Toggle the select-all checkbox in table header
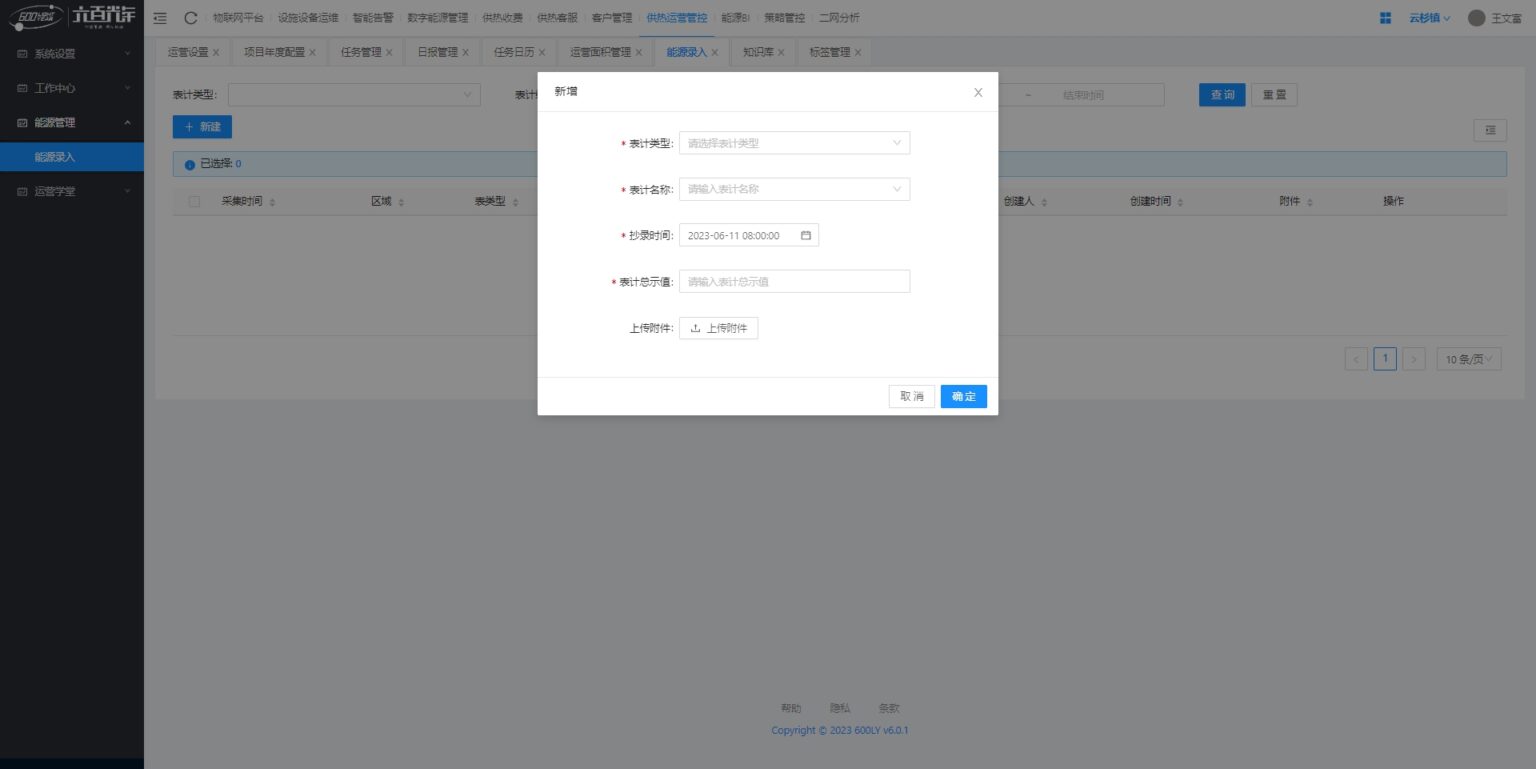The image size is (1536, 769). (194, 201)
